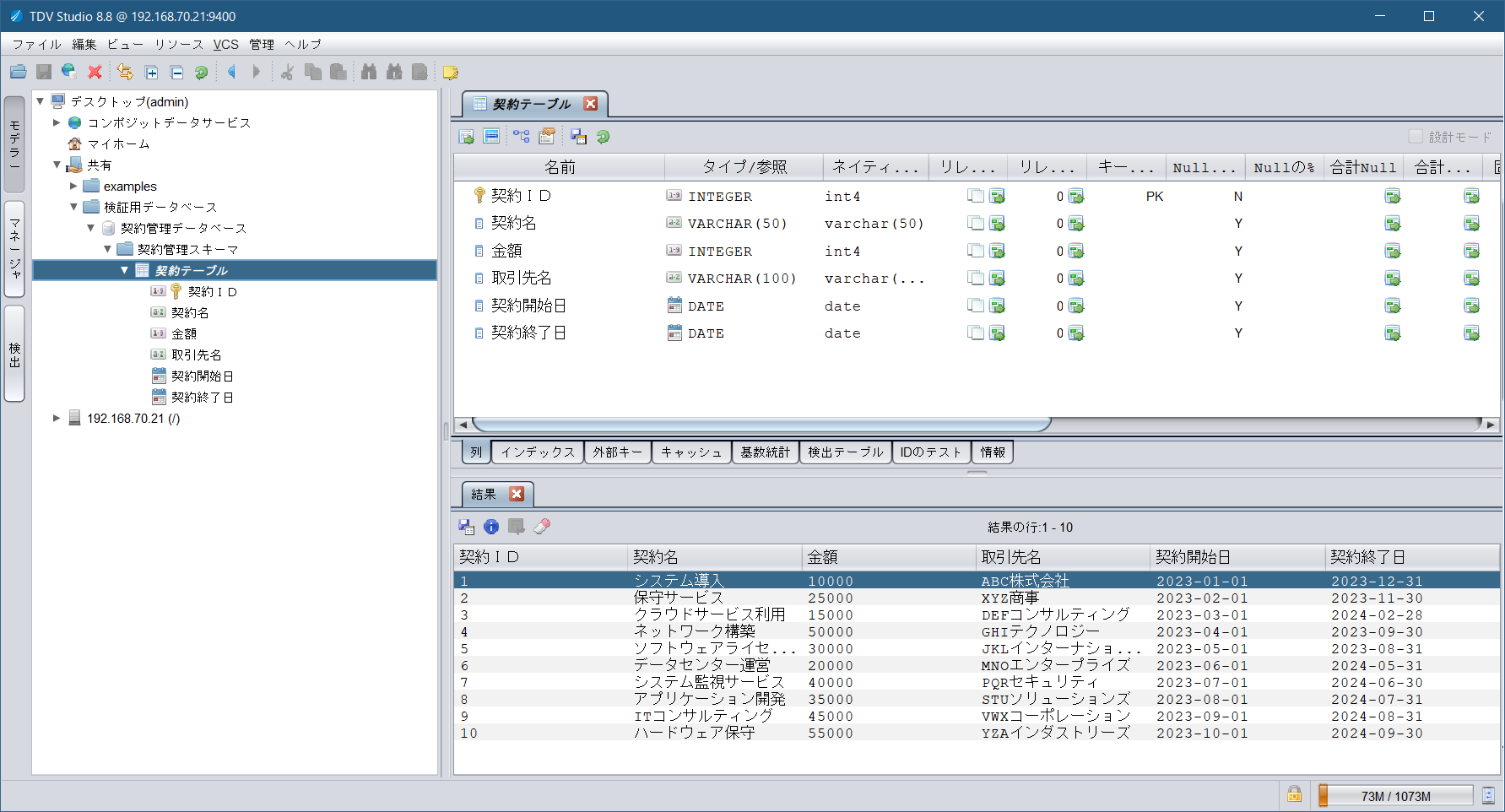Expand the 192.168.70.21 server node
Screen dimensions: 1505x812
tap(57, 418)
